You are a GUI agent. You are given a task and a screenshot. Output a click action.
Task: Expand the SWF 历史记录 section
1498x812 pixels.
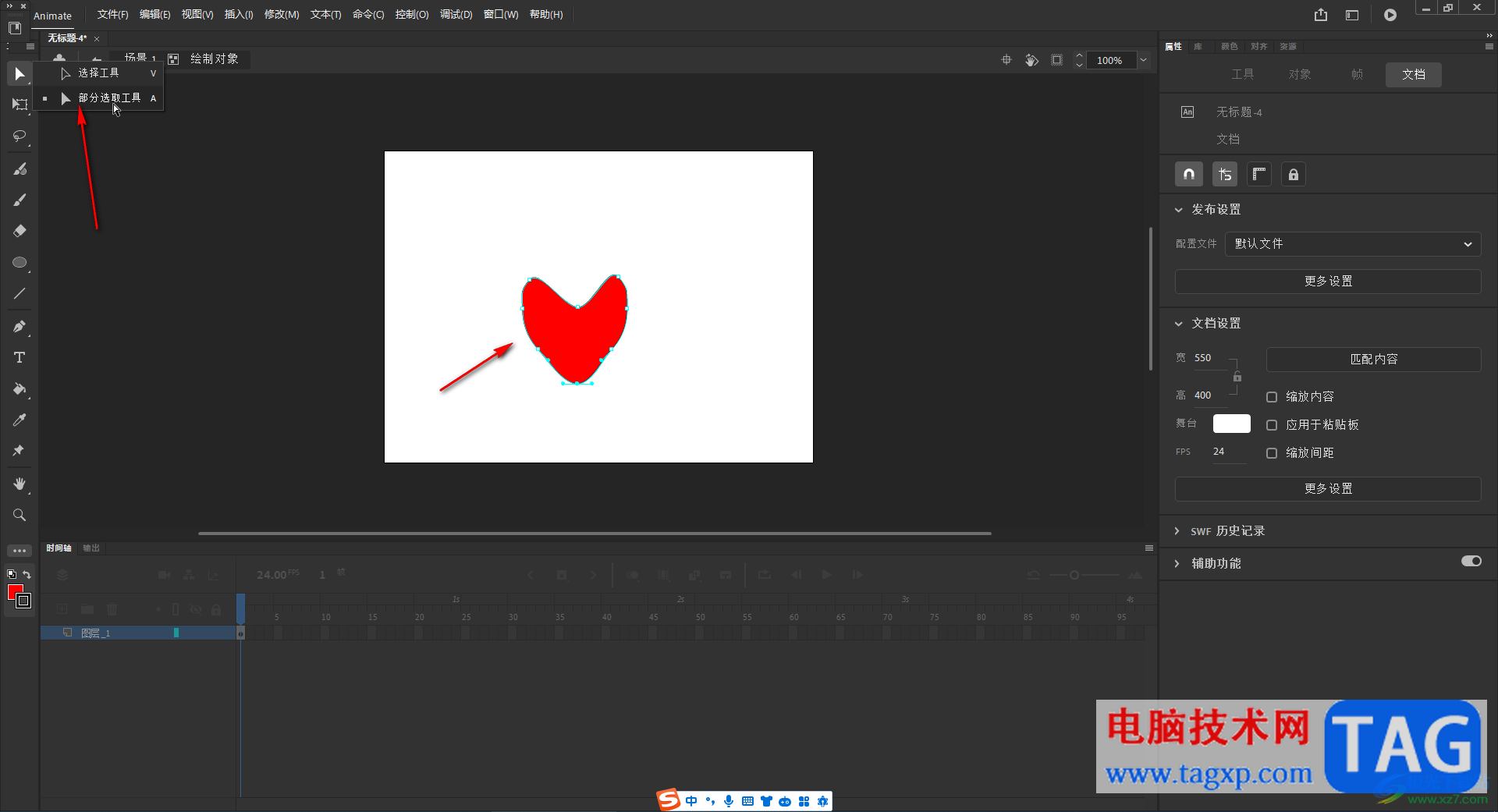click(1177, 531)
